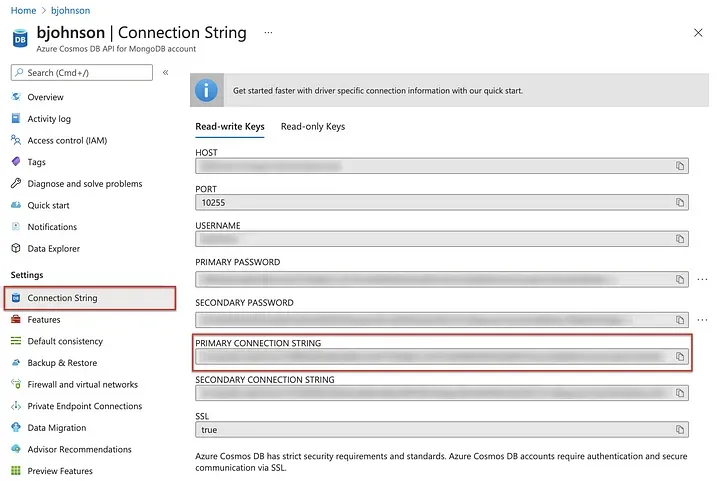The width and height of the screenshot is (720, 481).
Task: Go to Home via breadcrumb
Action: click(23, 10)
